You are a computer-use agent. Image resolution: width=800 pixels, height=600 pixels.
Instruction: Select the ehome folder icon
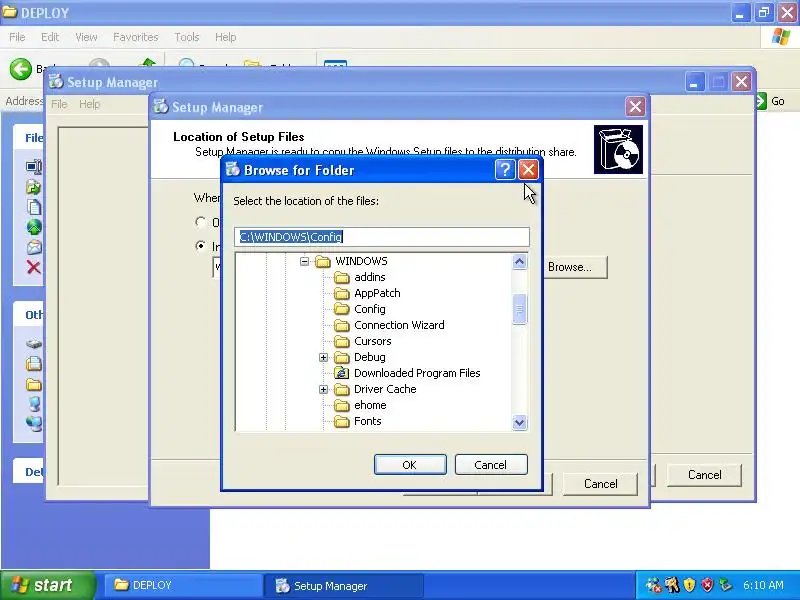tap(341, 405)
